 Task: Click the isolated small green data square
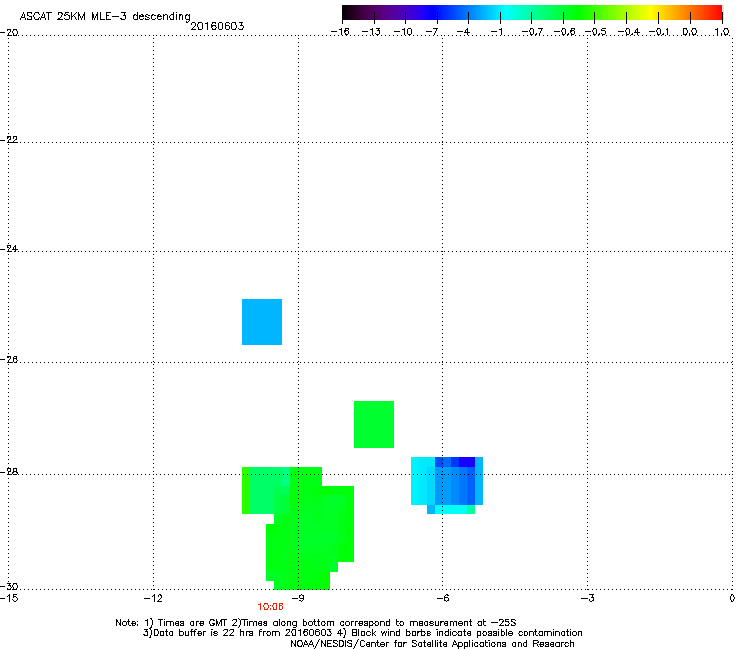(x=374, y=424)
